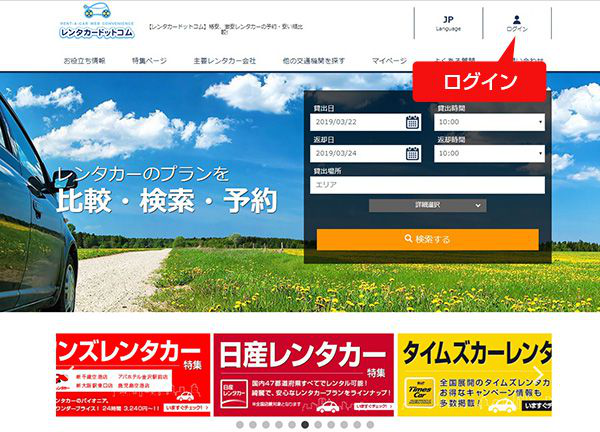Open the ニッポンレンタカー red banner on left
This screenshot has height=432, width=600.
133,375
